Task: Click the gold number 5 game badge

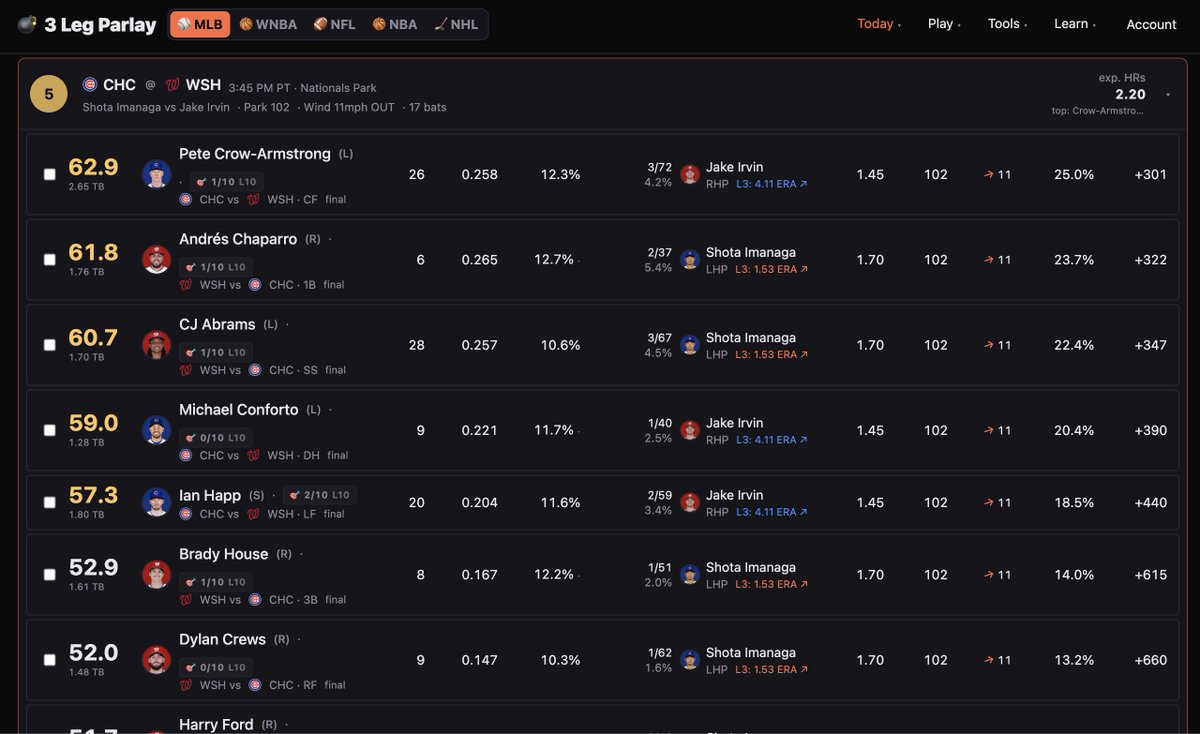Action: 49,94
